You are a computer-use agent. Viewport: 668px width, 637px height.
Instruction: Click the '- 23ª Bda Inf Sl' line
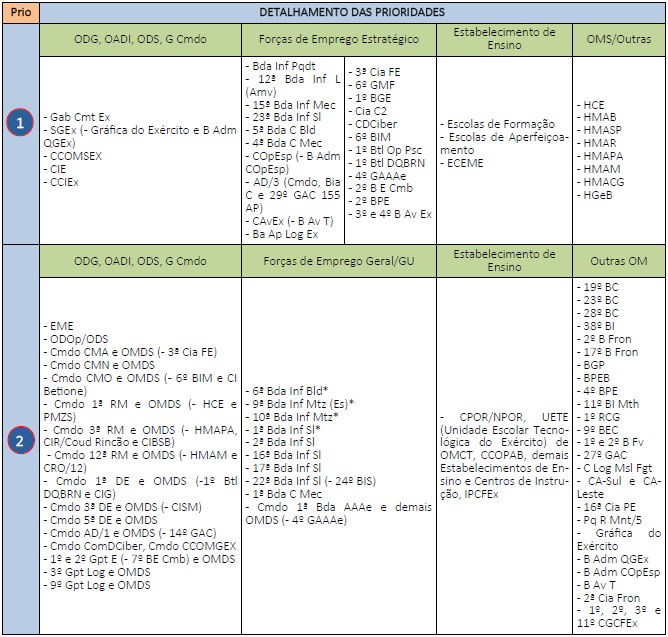[x=283, y=117]
